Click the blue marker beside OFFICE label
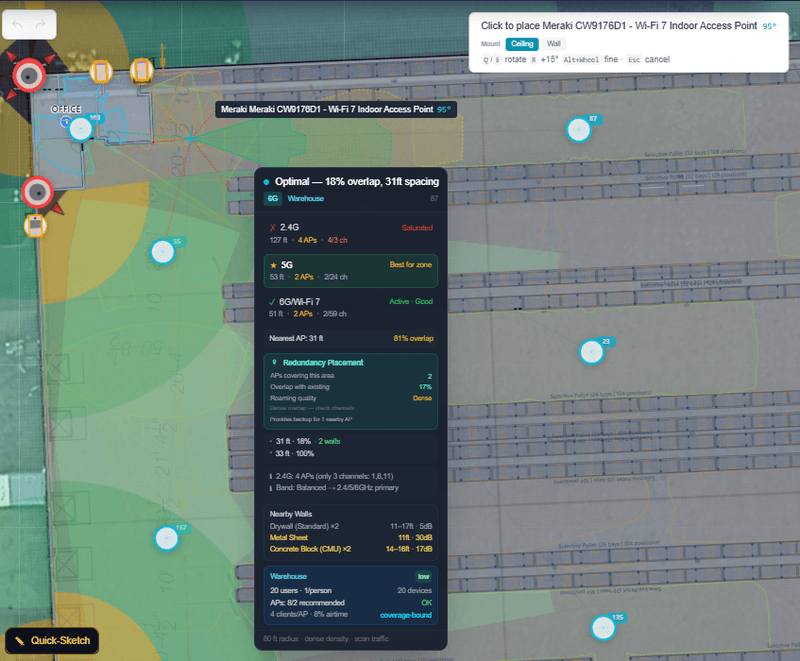The height and width of the screenshot is (661, 800). pyautogui.click(x=66, y=121)
